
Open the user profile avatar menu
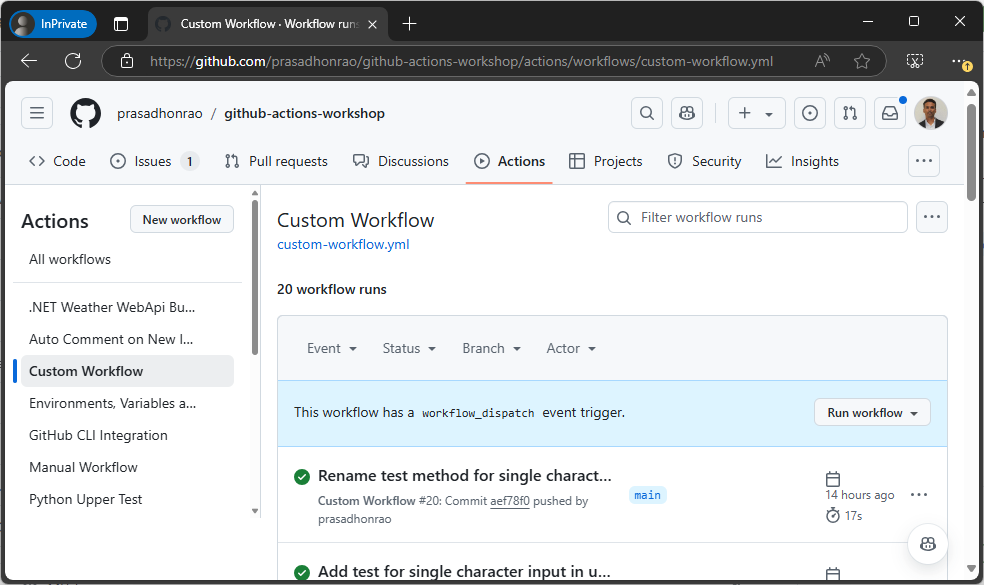point(931,113)
